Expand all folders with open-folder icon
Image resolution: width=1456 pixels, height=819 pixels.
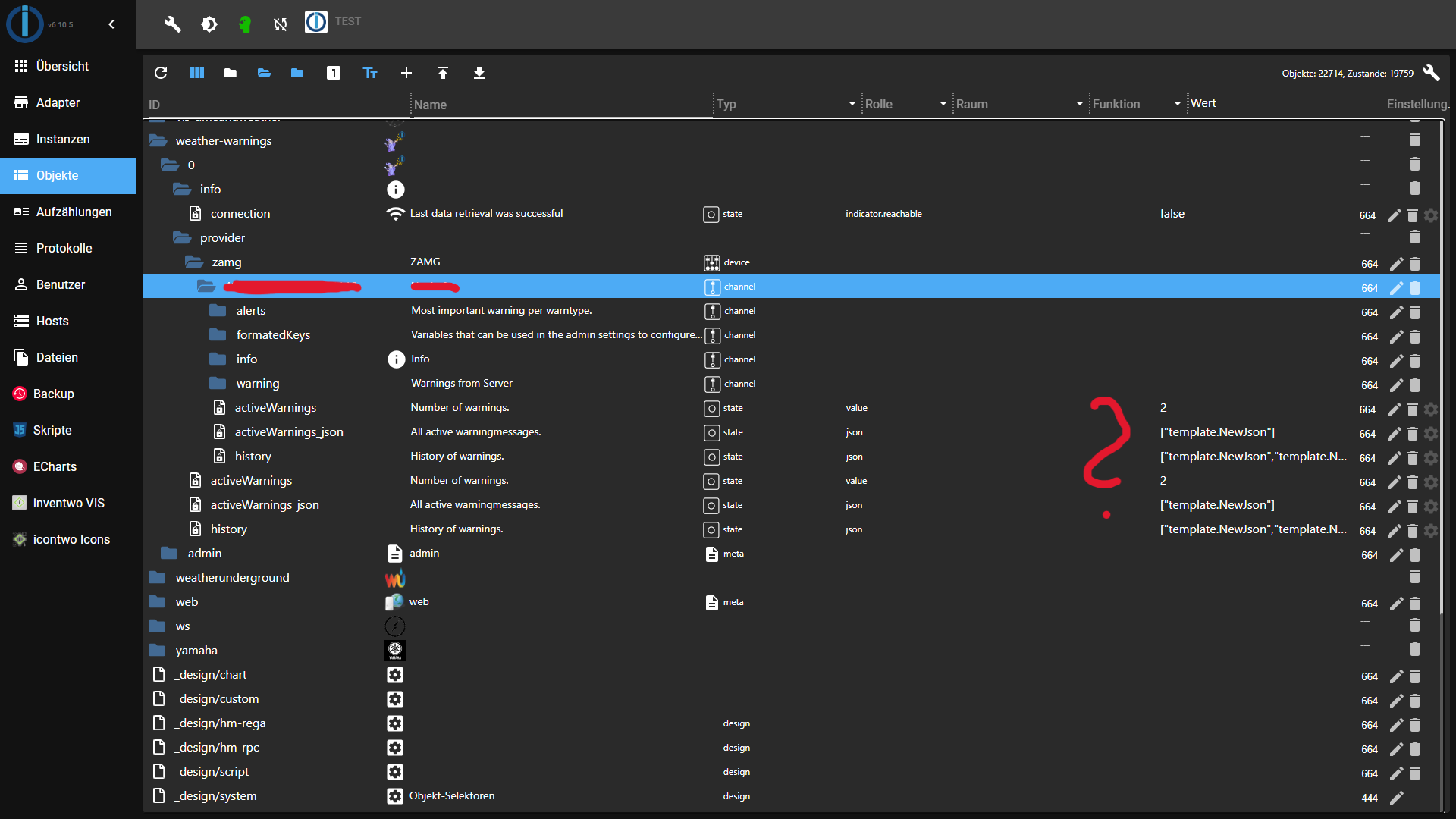pos(264,73)
